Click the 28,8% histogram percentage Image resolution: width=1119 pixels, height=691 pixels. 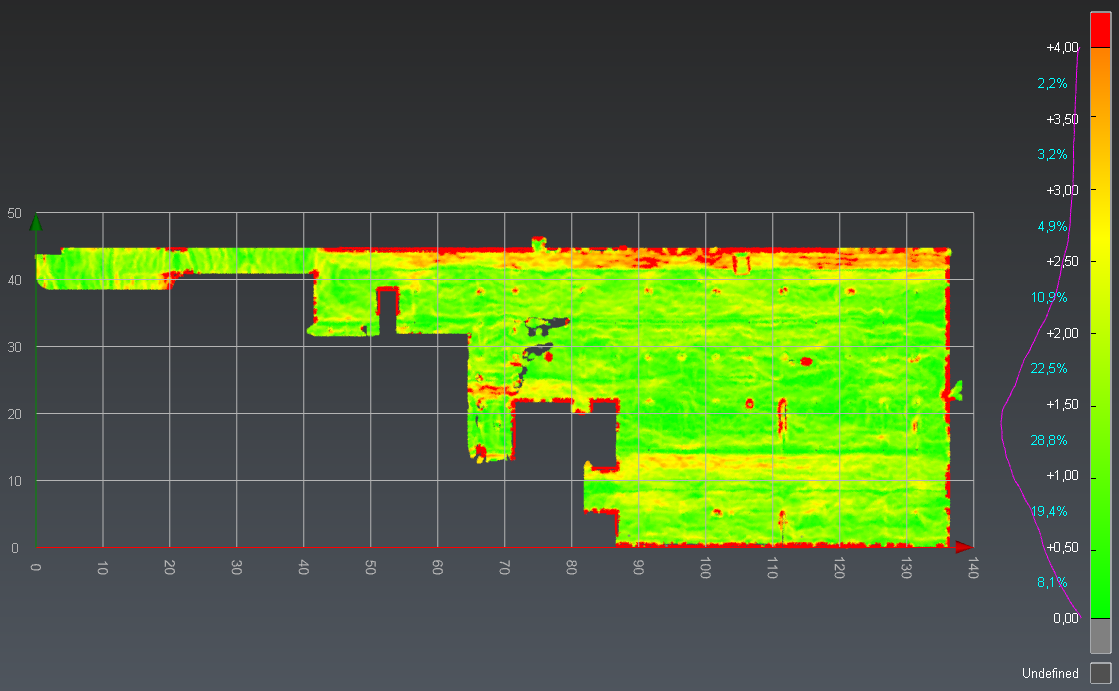coord(1049,440)
